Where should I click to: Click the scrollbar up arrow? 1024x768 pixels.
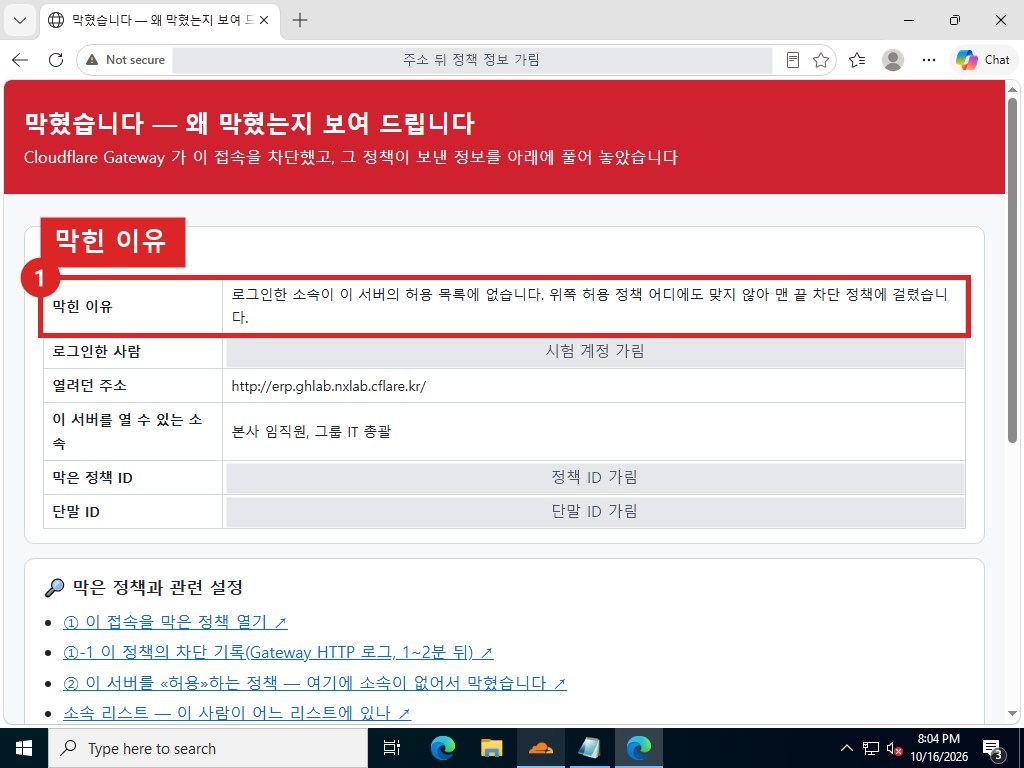pyautogui.click(x=1013, y=89)
